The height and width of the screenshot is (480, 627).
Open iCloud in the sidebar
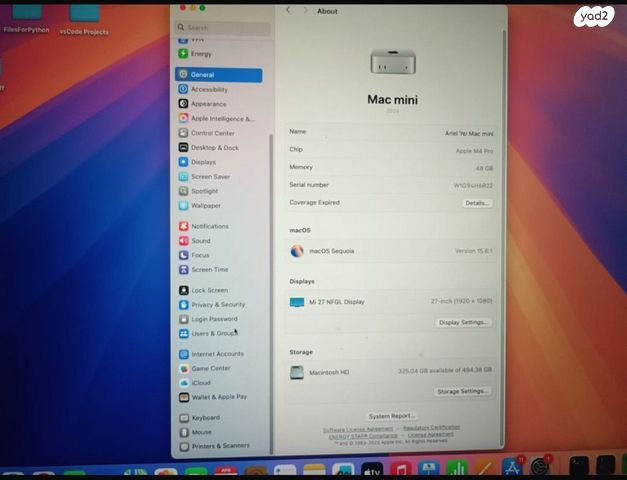point(195,383)
